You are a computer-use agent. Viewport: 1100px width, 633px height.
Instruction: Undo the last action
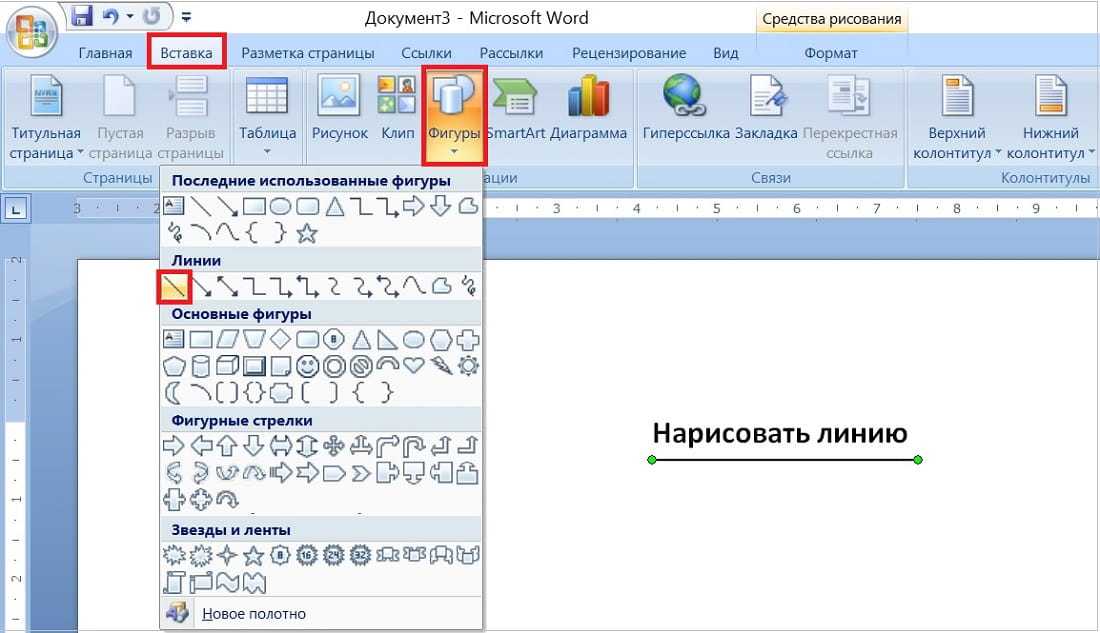pos(111,16)
